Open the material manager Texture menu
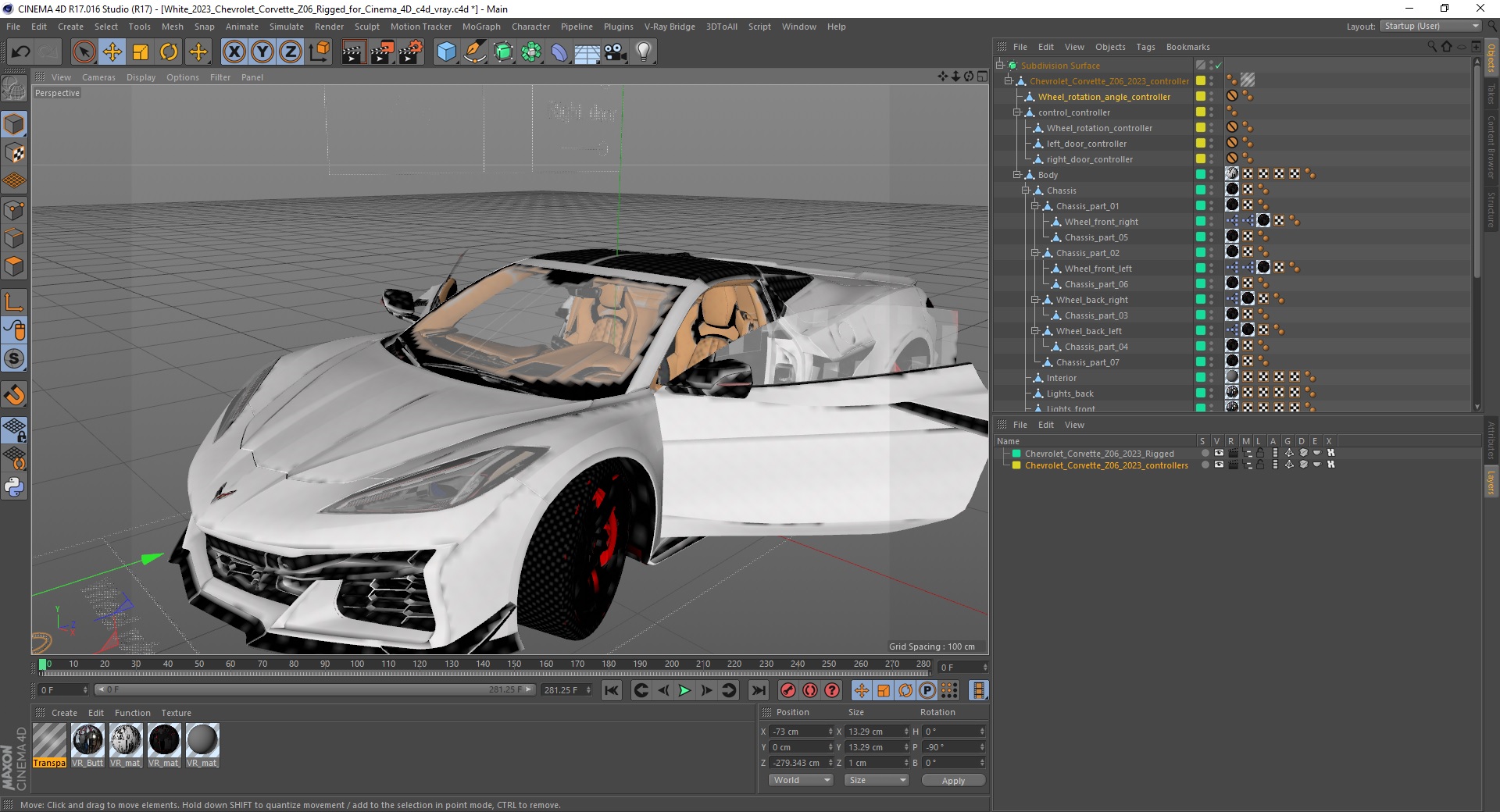 click(176, 713)
